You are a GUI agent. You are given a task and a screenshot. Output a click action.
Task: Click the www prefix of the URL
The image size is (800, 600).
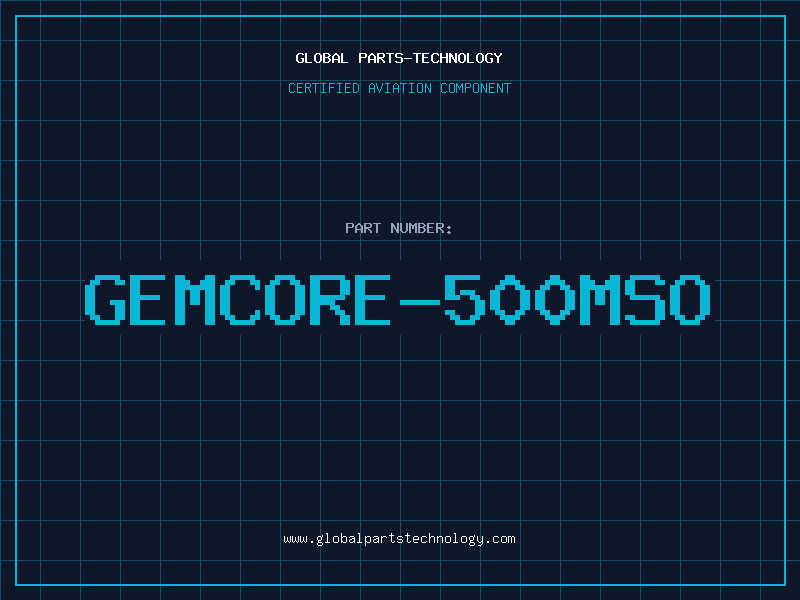[x=295, y=539]
